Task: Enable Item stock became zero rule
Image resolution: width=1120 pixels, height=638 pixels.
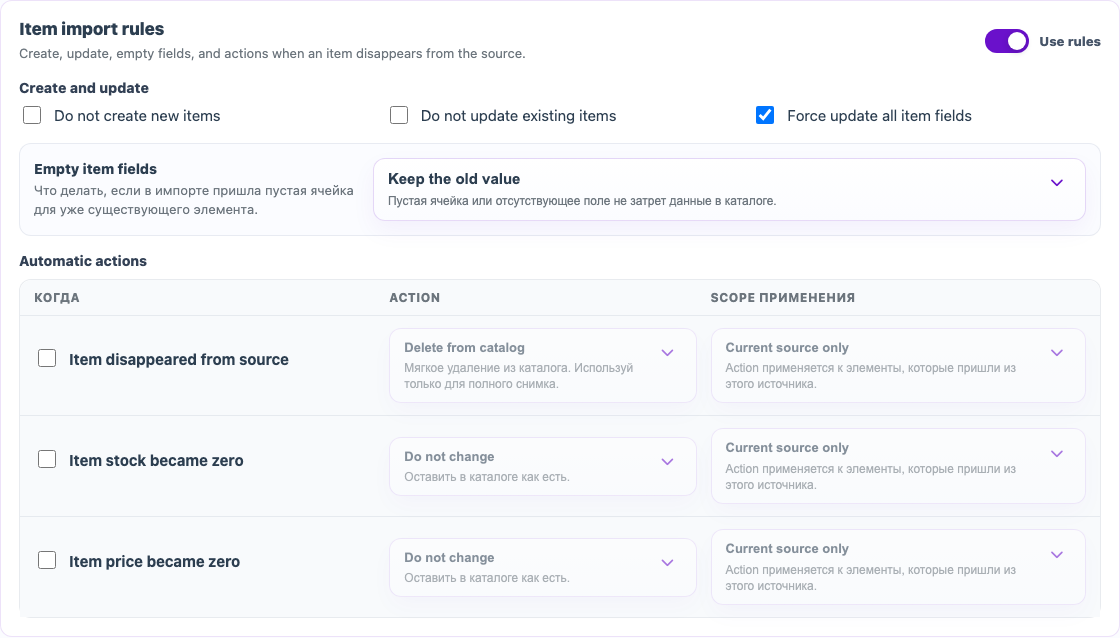Action: pos(47,459)
